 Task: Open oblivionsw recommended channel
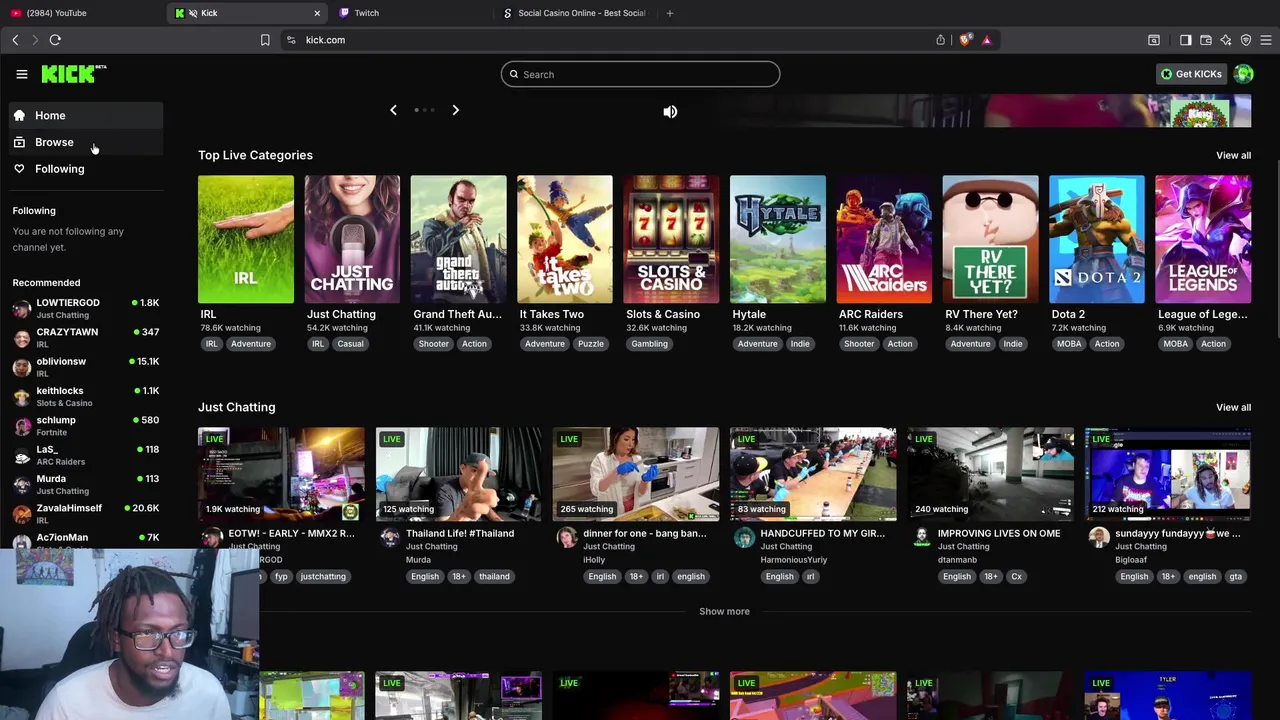pos(85,367)
